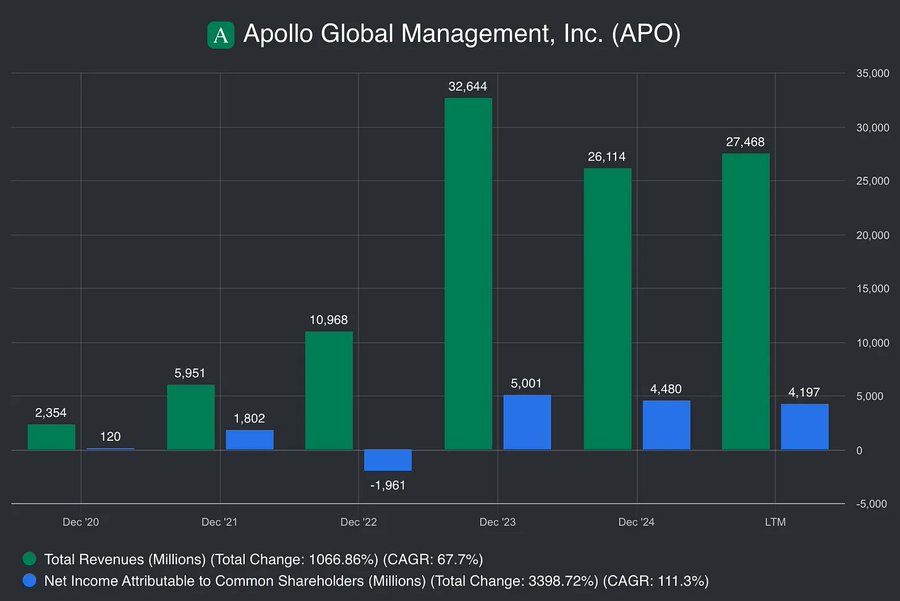Click the '10,000' y-axis tick label

click(x=872, y=343)
